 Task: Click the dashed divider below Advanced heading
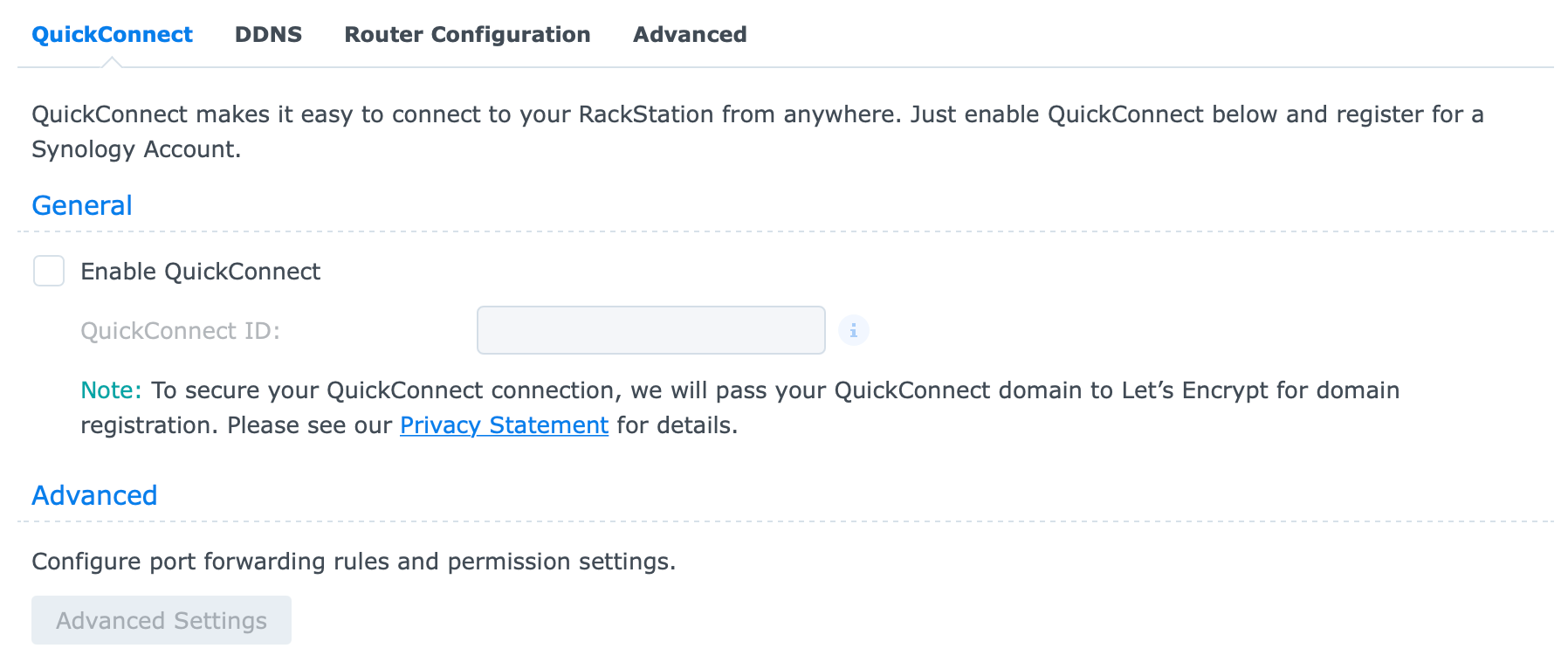(786, 521)
